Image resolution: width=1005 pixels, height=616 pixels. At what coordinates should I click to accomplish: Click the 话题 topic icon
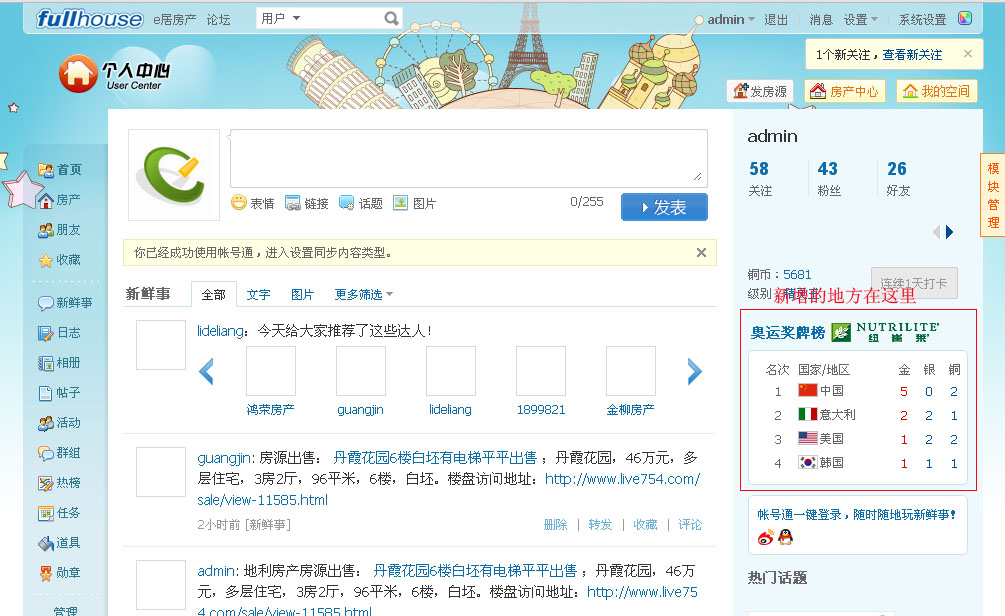coord(347,203)
